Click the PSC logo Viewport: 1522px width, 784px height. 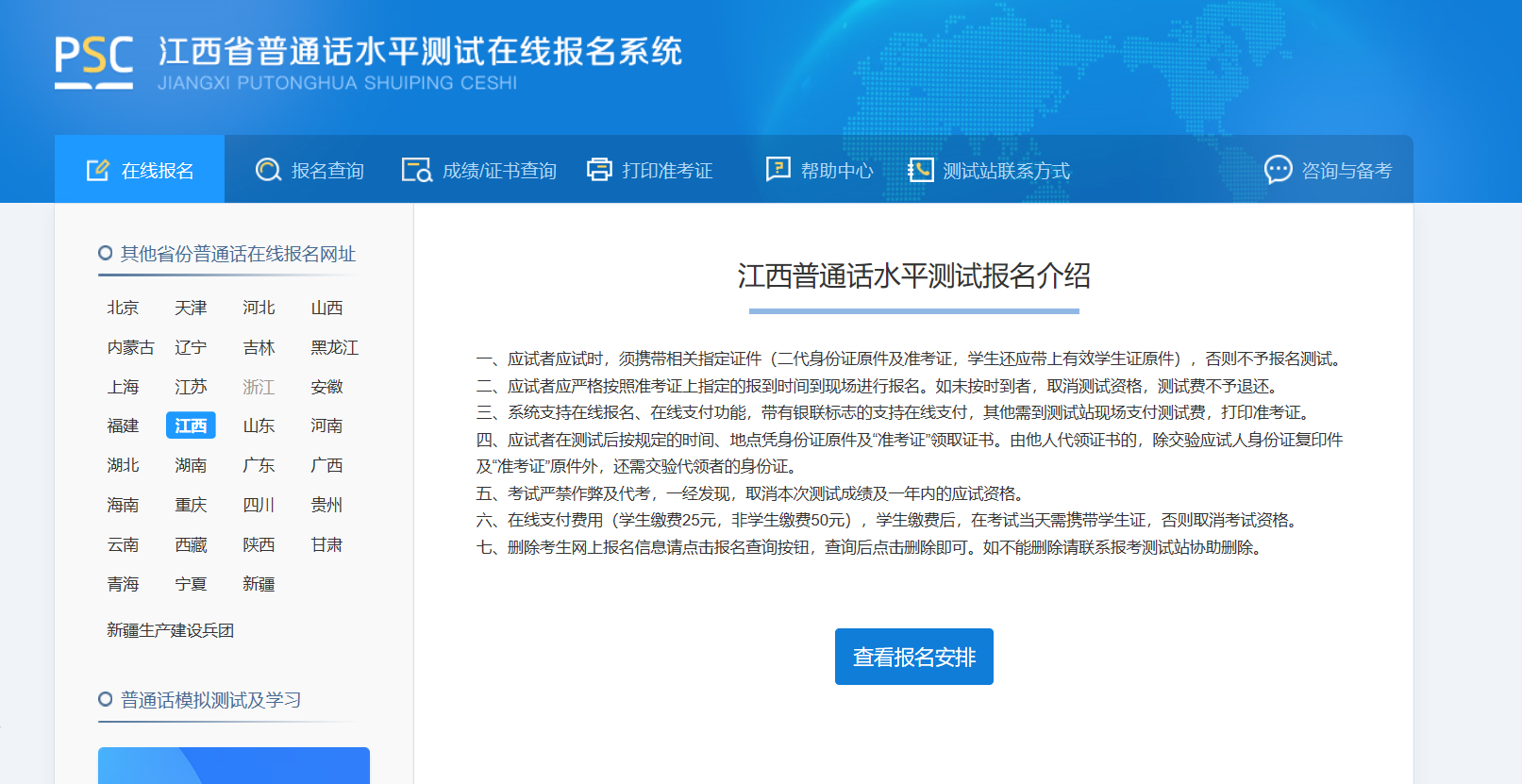pos(93,62)
